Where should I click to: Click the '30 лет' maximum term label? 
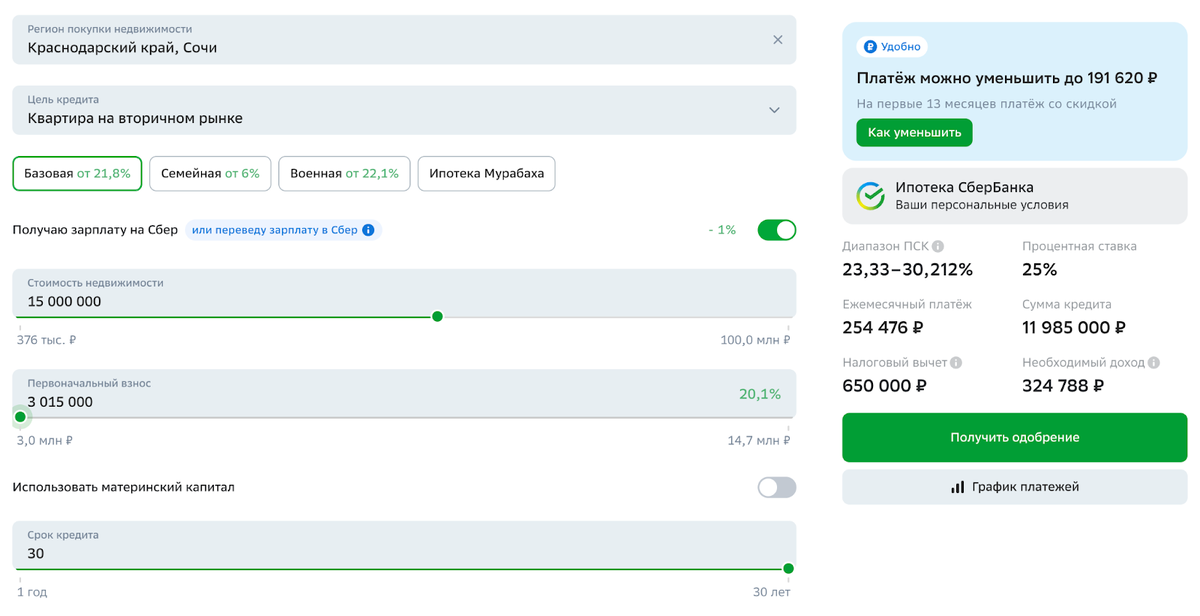pyautogui.click(x=772, y=592)
